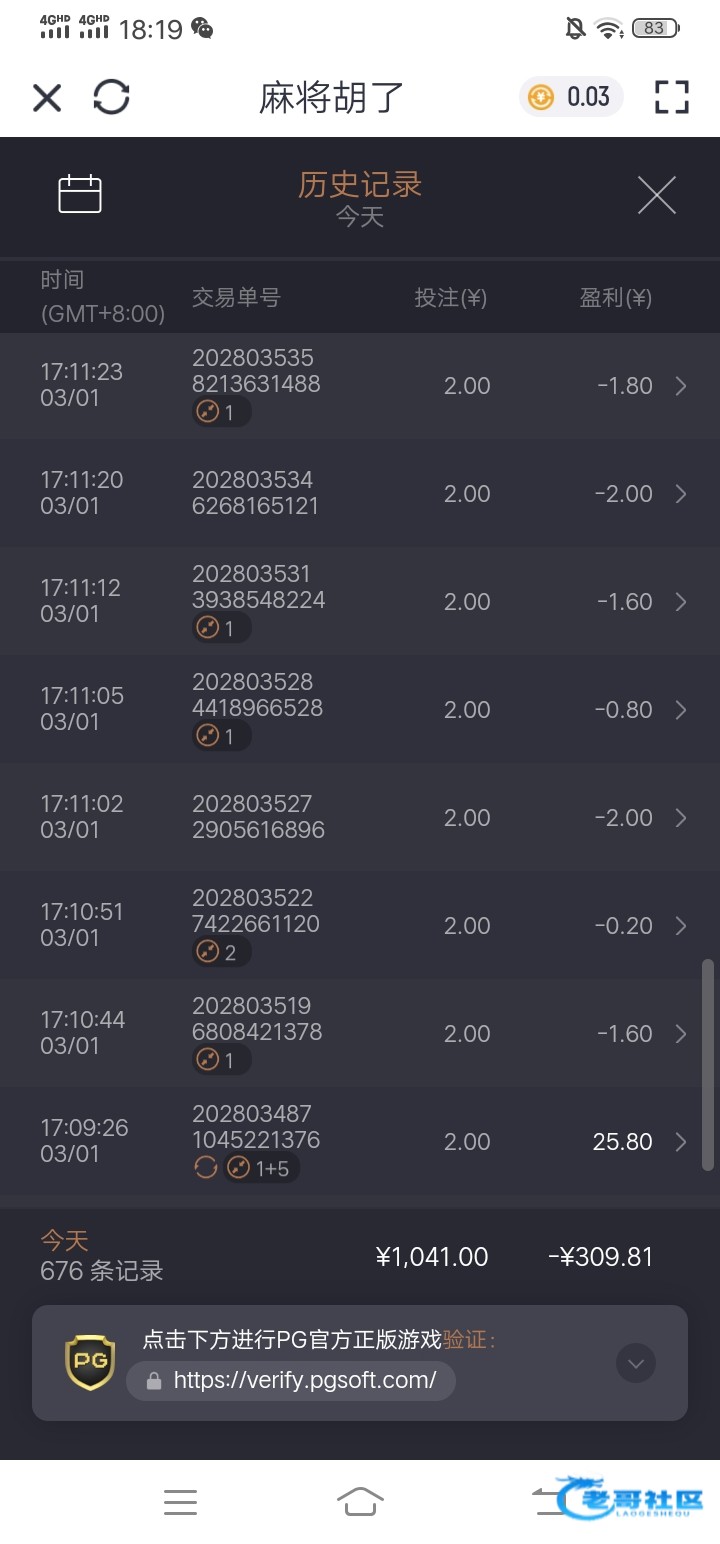This screenshot has height=1544, width=720.
Task: Close the page with top-left X
Action: [x=47, y=97]
